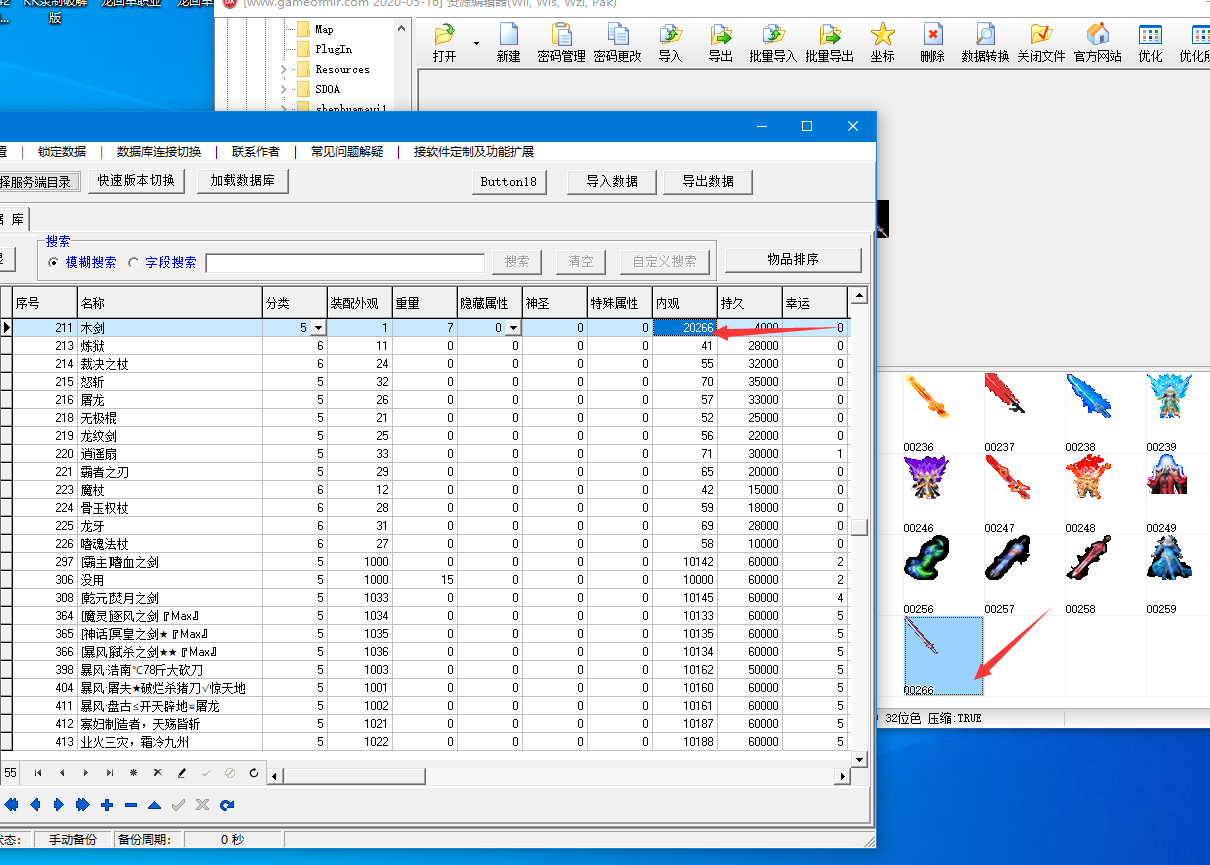
Task: Open the dropdown arrow beside 打开
Action: tap(476, 44)
